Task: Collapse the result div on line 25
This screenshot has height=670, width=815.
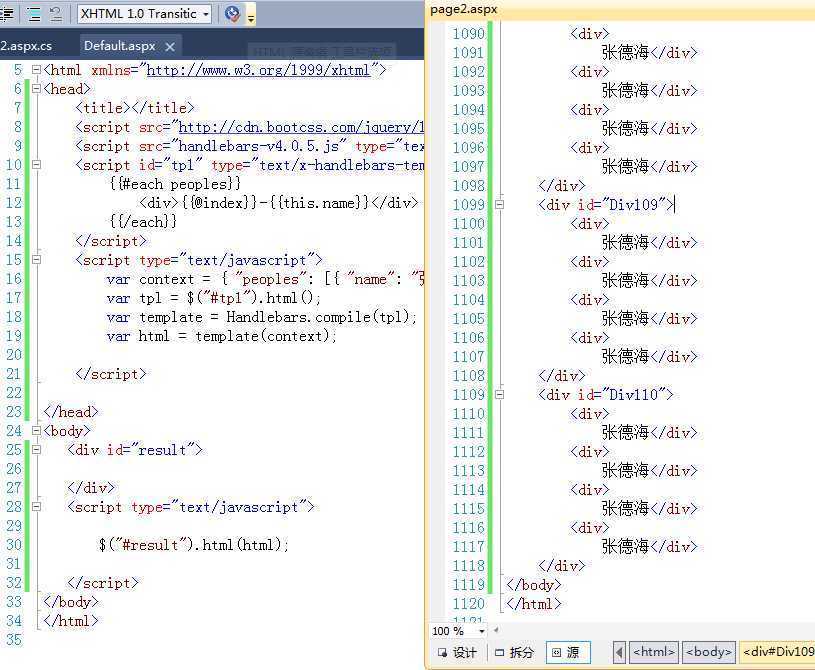Action: pos(36,450)
